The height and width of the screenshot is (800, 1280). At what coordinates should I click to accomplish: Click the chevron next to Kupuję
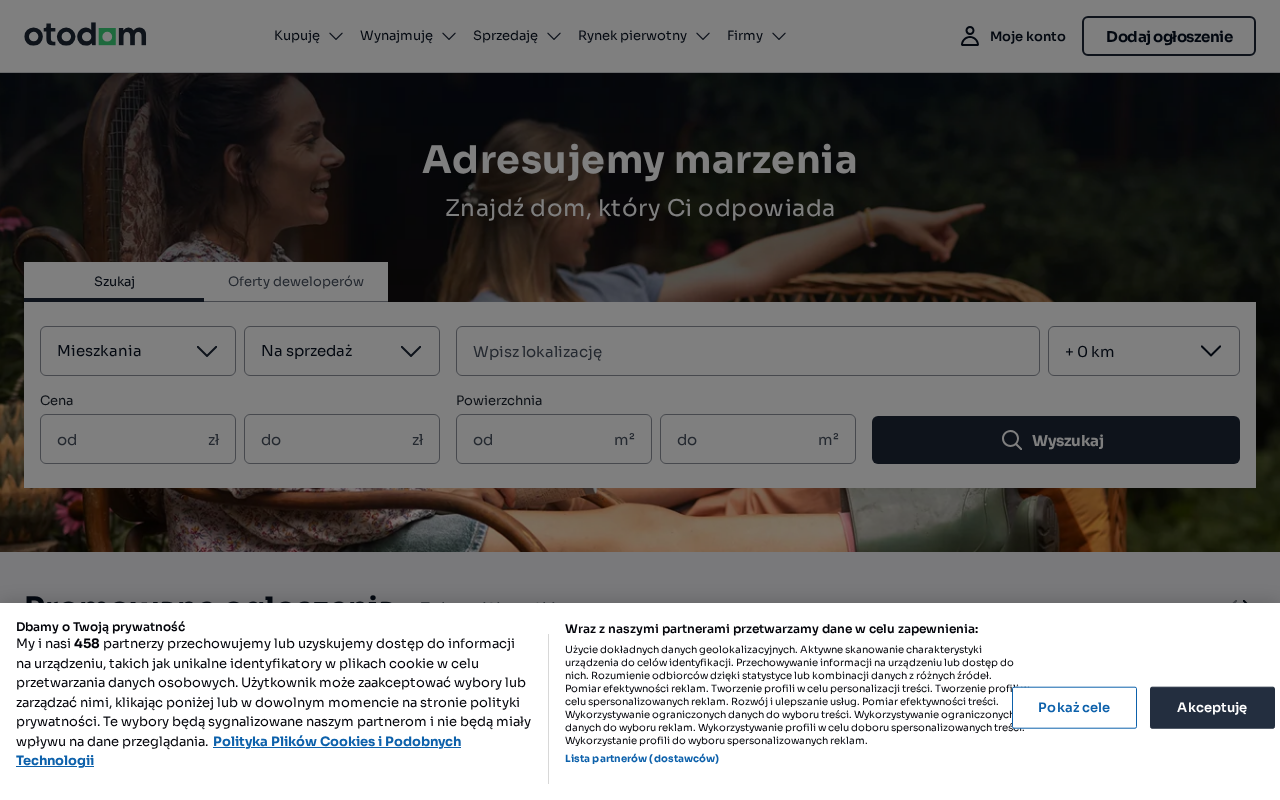click(x=336, y=36)
